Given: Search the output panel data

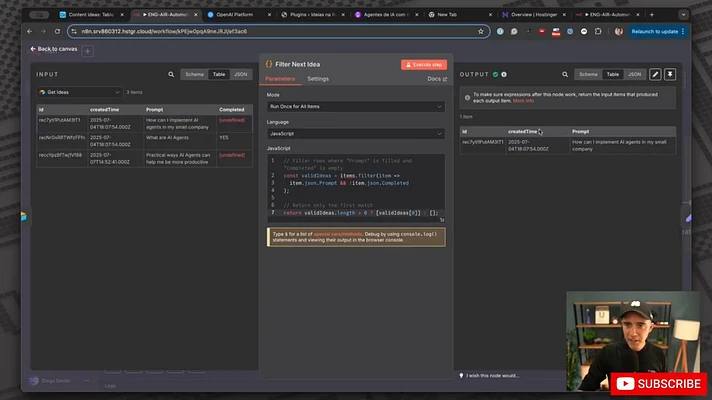Looking at the screenshot, I should pos(565,74).
